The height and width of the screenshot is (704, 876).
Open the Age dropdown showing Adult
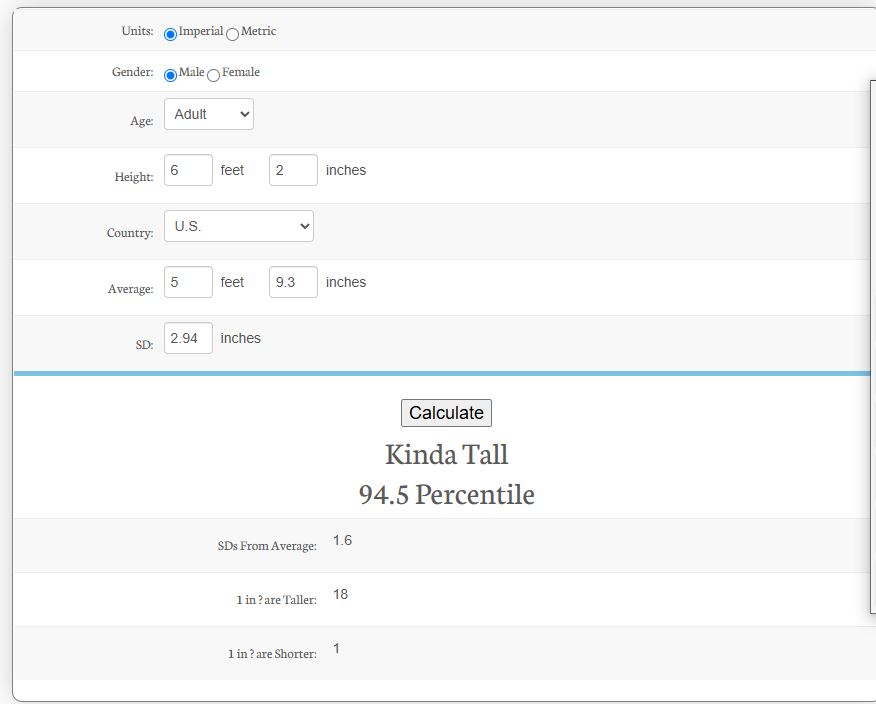[209, 114]
